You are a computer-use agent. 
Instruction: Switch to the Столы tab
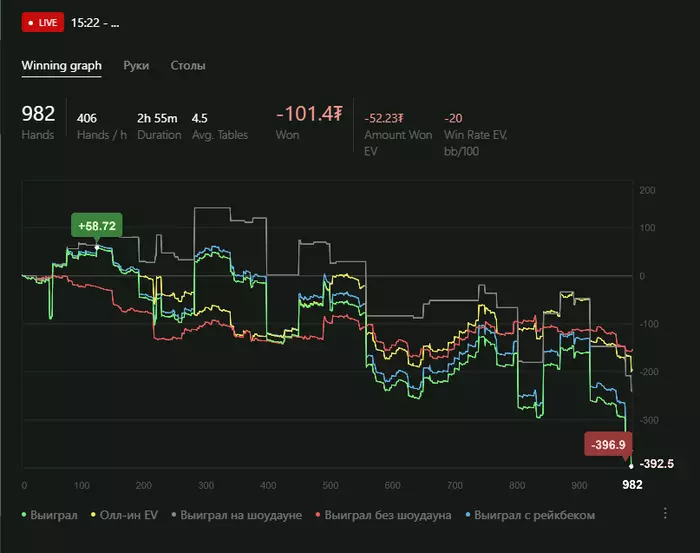pos(188,66)
